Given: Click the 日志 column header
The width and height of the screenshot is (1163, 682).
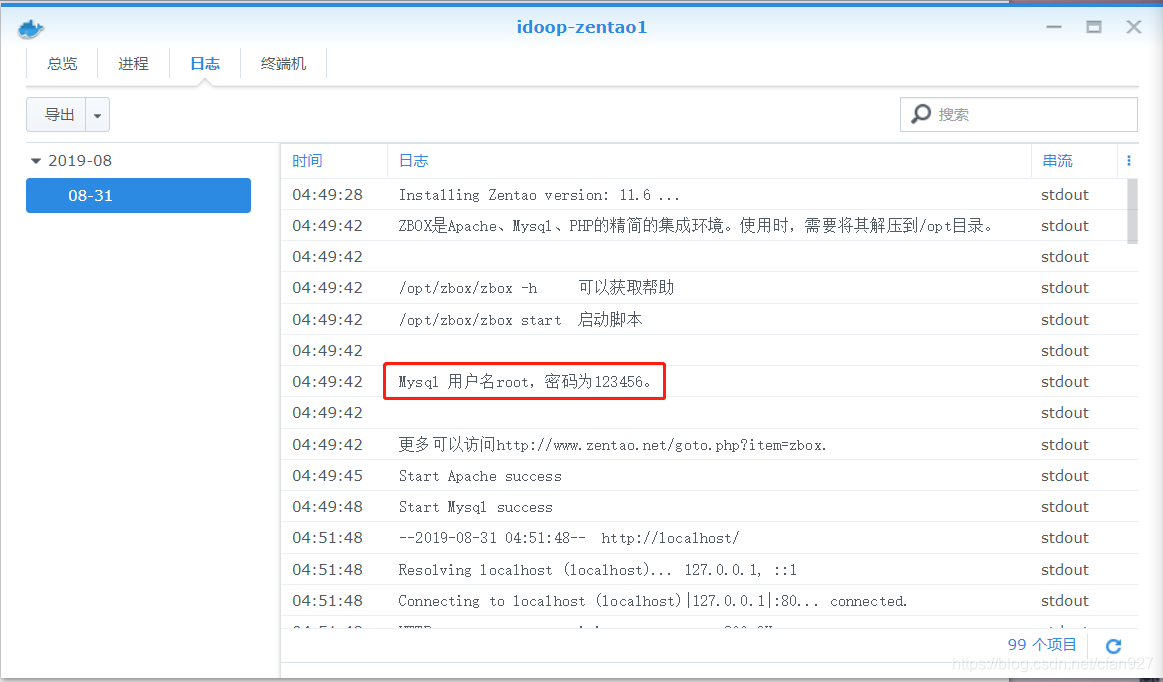Looking at the screenshot, I should point(709,160).
